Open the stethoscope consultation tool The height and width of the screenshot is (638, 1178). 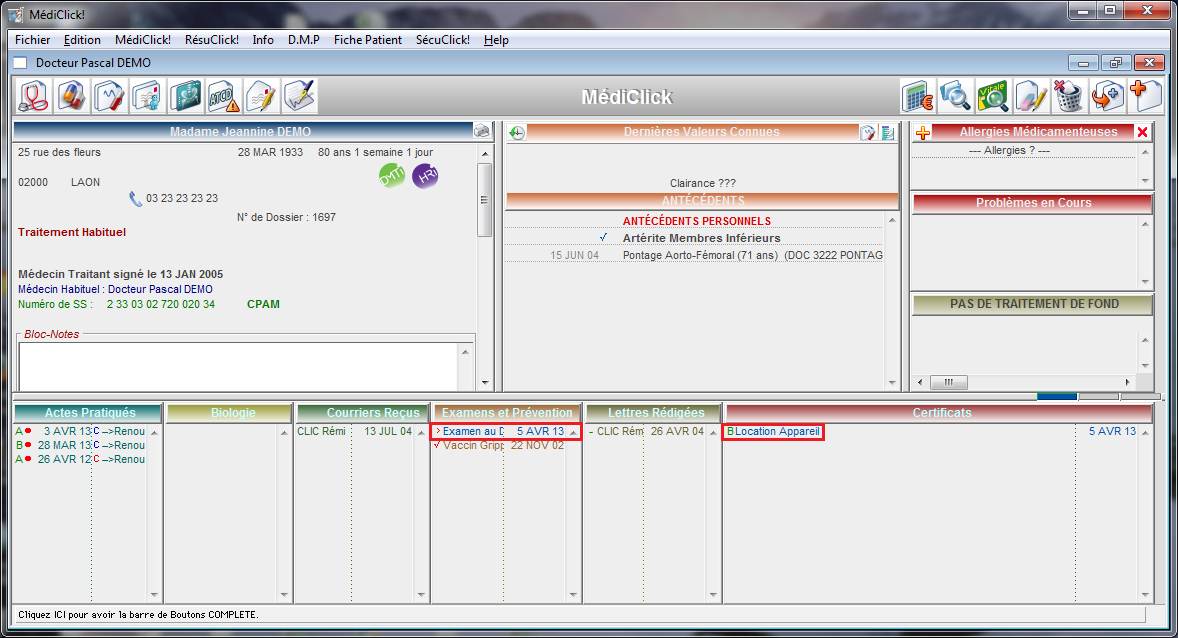pos(34,97)
